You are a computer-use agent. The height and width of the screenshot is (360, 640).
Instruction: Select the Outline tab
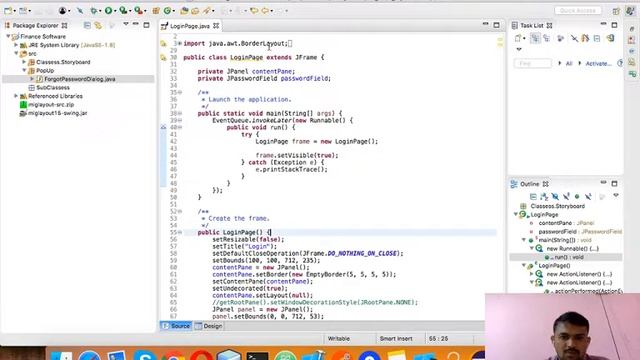pyautogui.click(x=529, y=184)
